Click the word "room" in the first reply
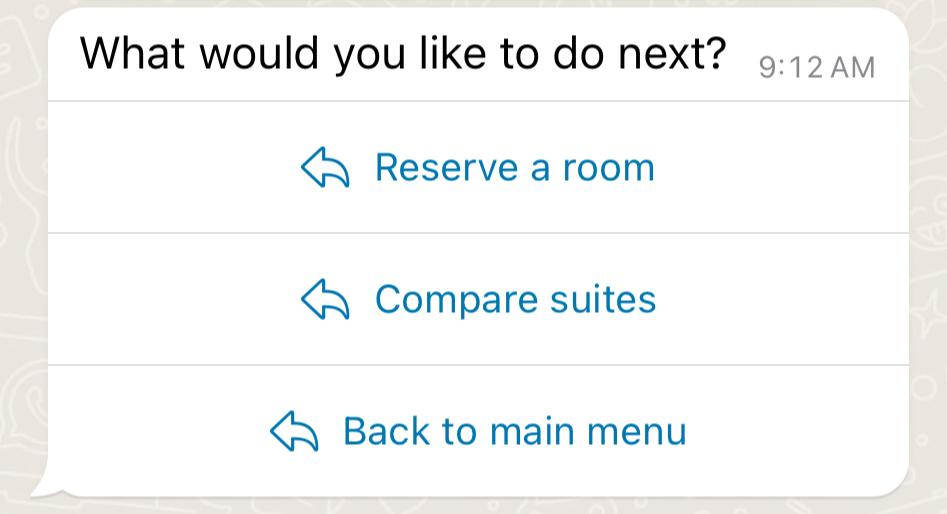 609,168
